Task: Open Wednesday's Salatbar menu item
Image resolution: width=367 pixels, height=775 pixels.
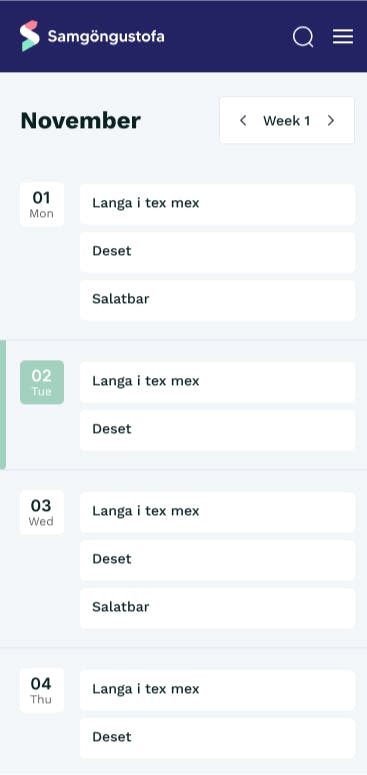Action: [217, 608]
